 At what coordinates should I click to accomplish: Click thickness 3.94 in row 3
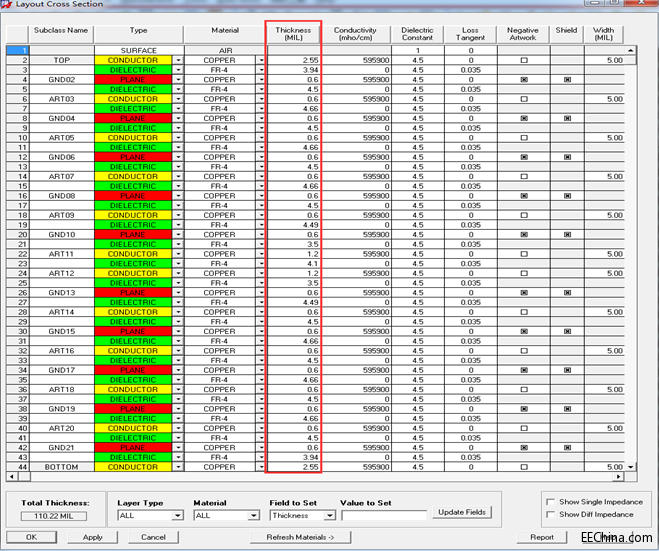pos(293,70)
